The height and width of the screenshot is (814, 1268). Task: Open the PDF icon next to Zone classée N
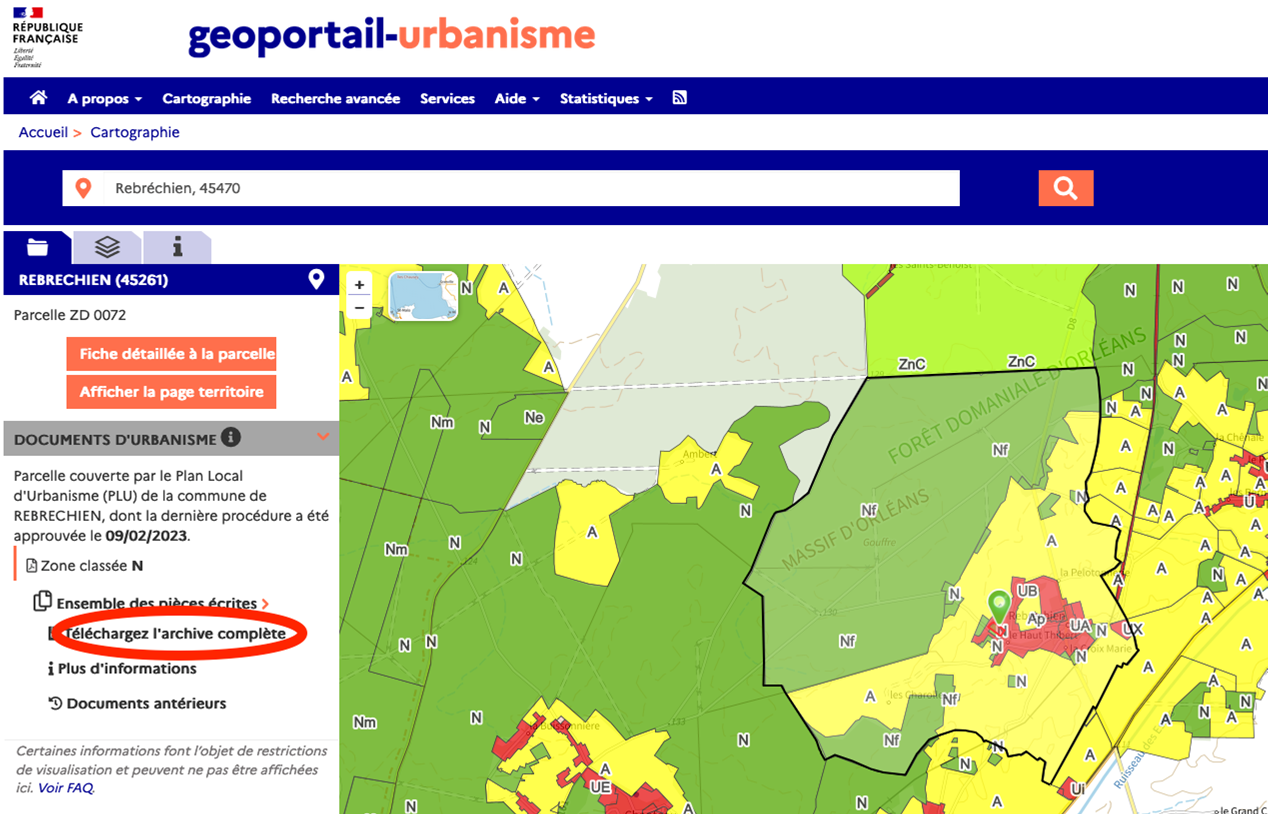(x=31, y=566)
